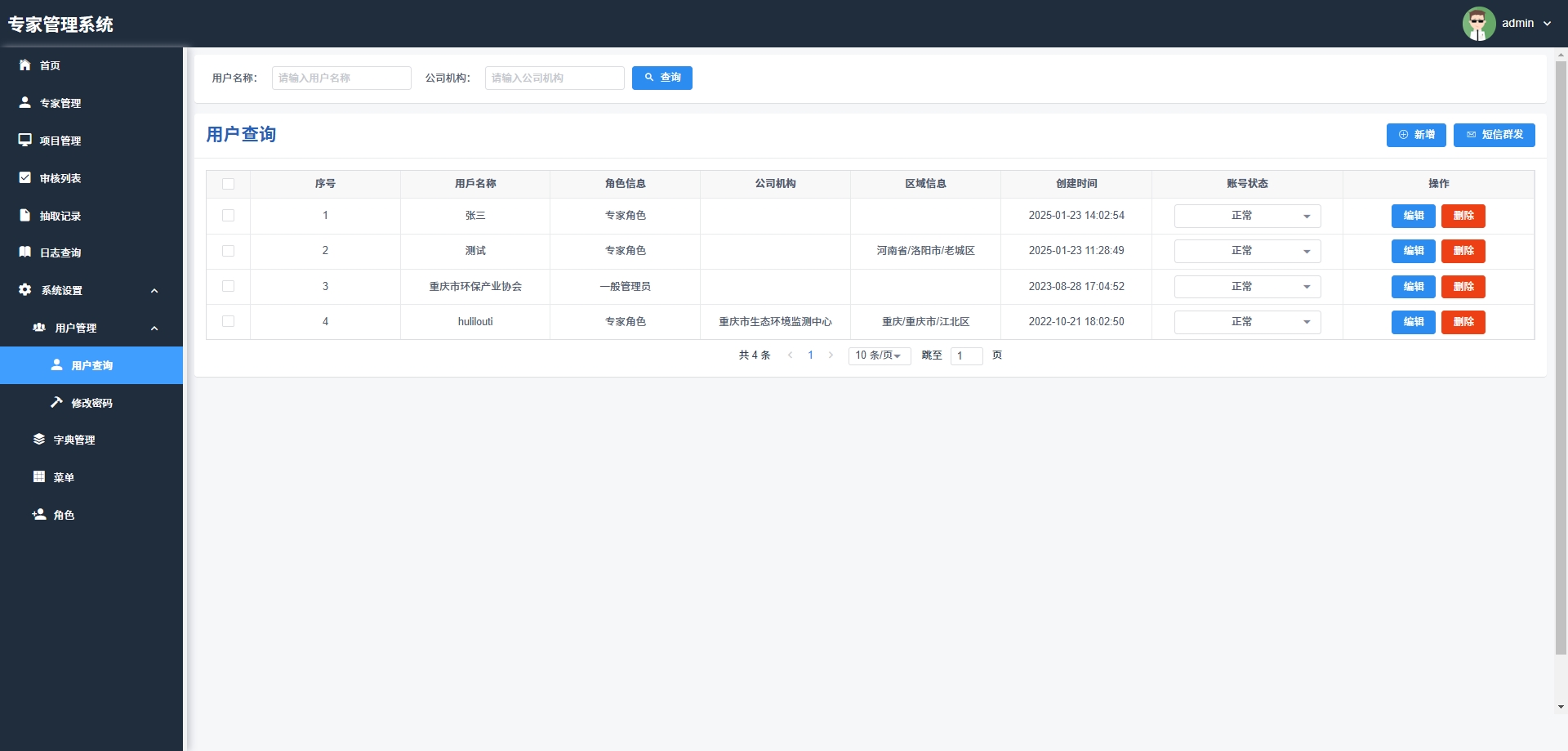Viewport: 1568px width, 751px height.
Task: Click the user icon beside 用户查询
Action: point(56,364)
